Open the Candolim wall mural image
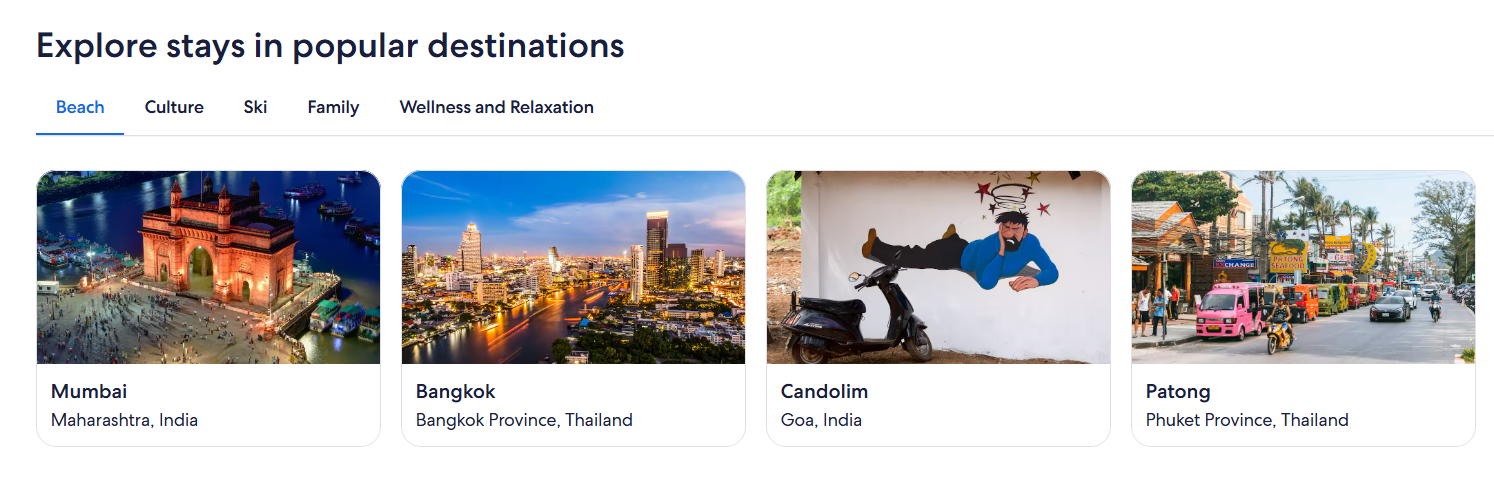1494x492 pixels. [x=938, y=267]
